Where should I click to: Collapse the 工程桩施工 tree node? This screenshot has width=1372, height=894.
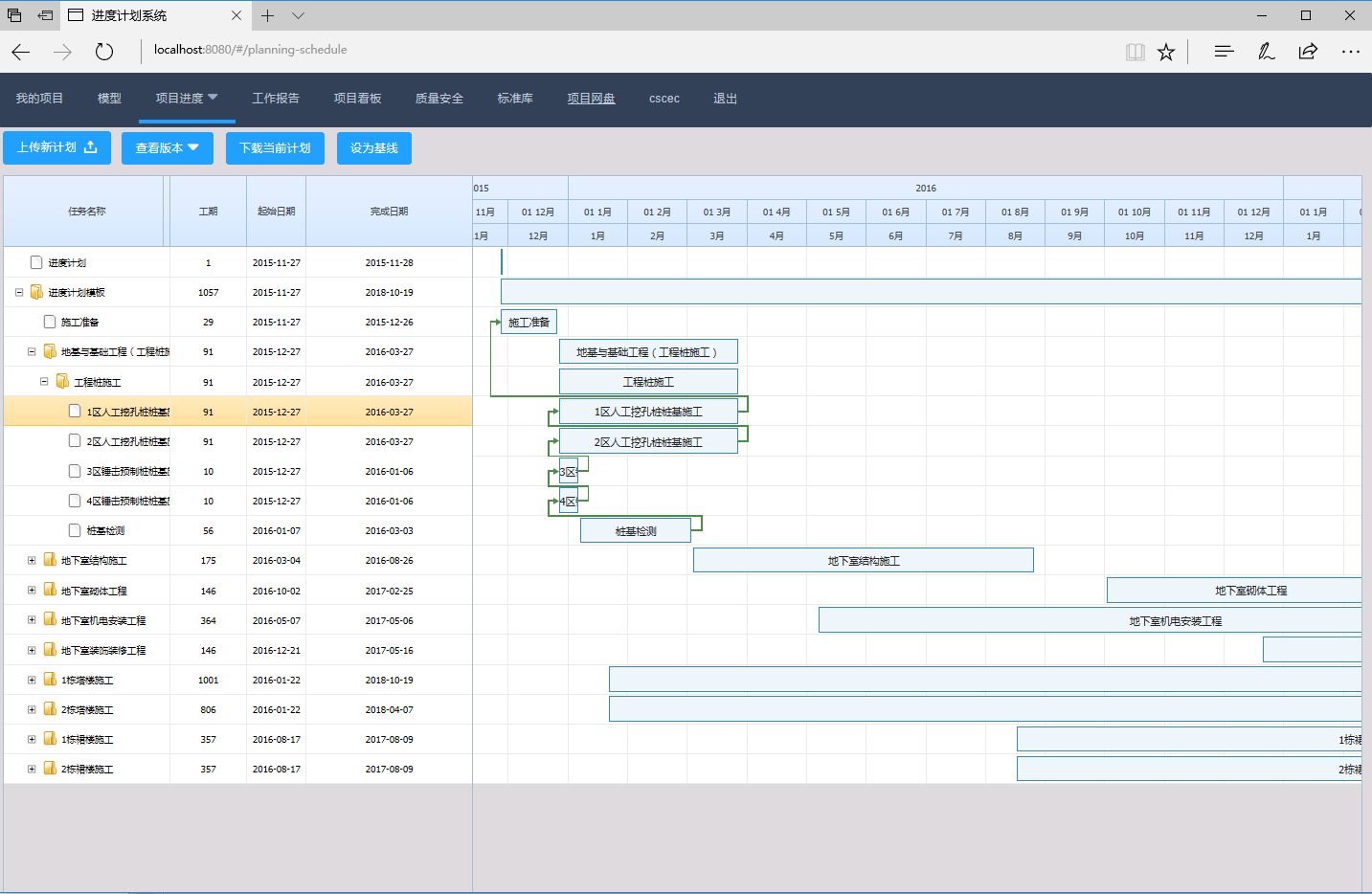[44, 381]
